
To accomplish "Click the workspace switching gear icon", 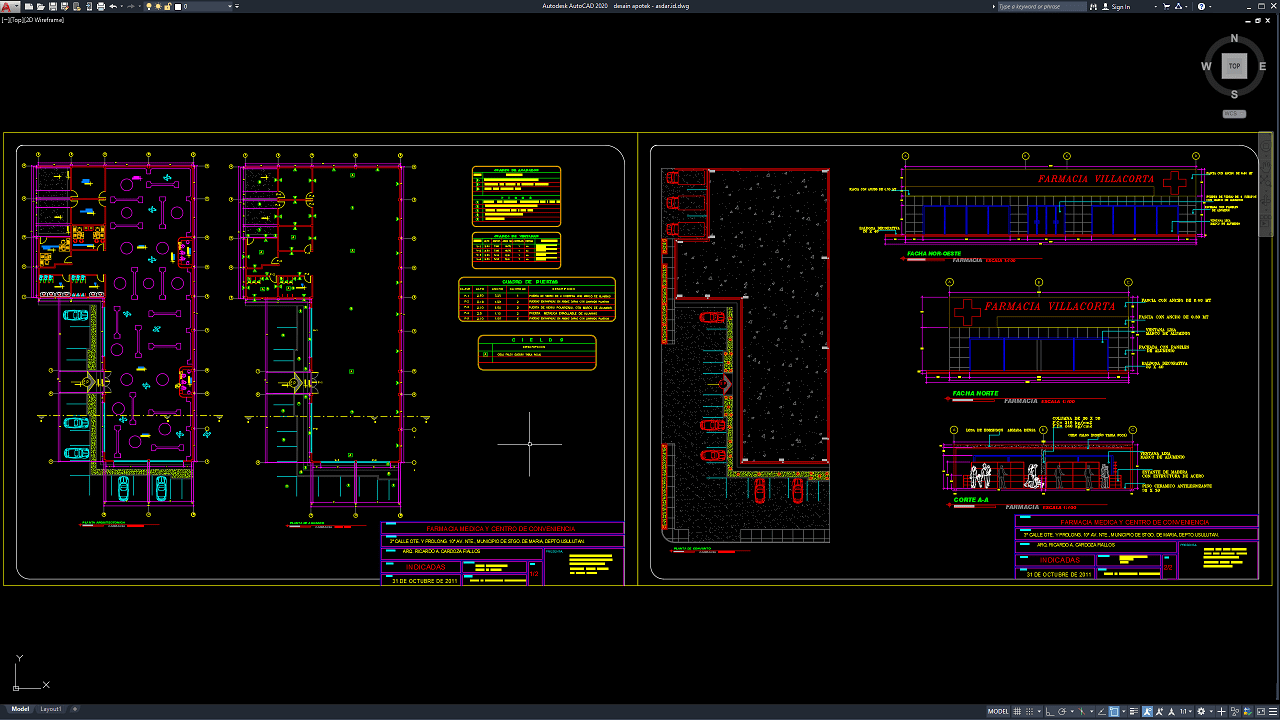I will pos(1201,711).
